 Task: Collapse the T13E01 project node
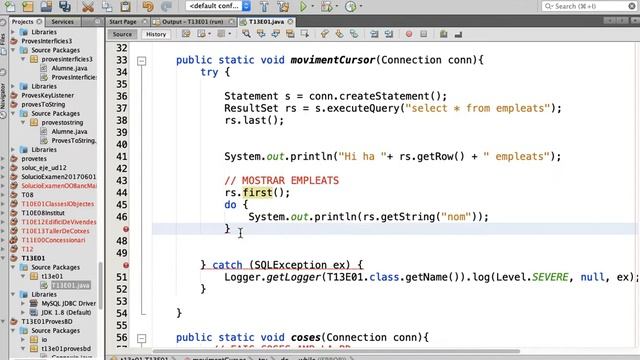pos(3,258)
